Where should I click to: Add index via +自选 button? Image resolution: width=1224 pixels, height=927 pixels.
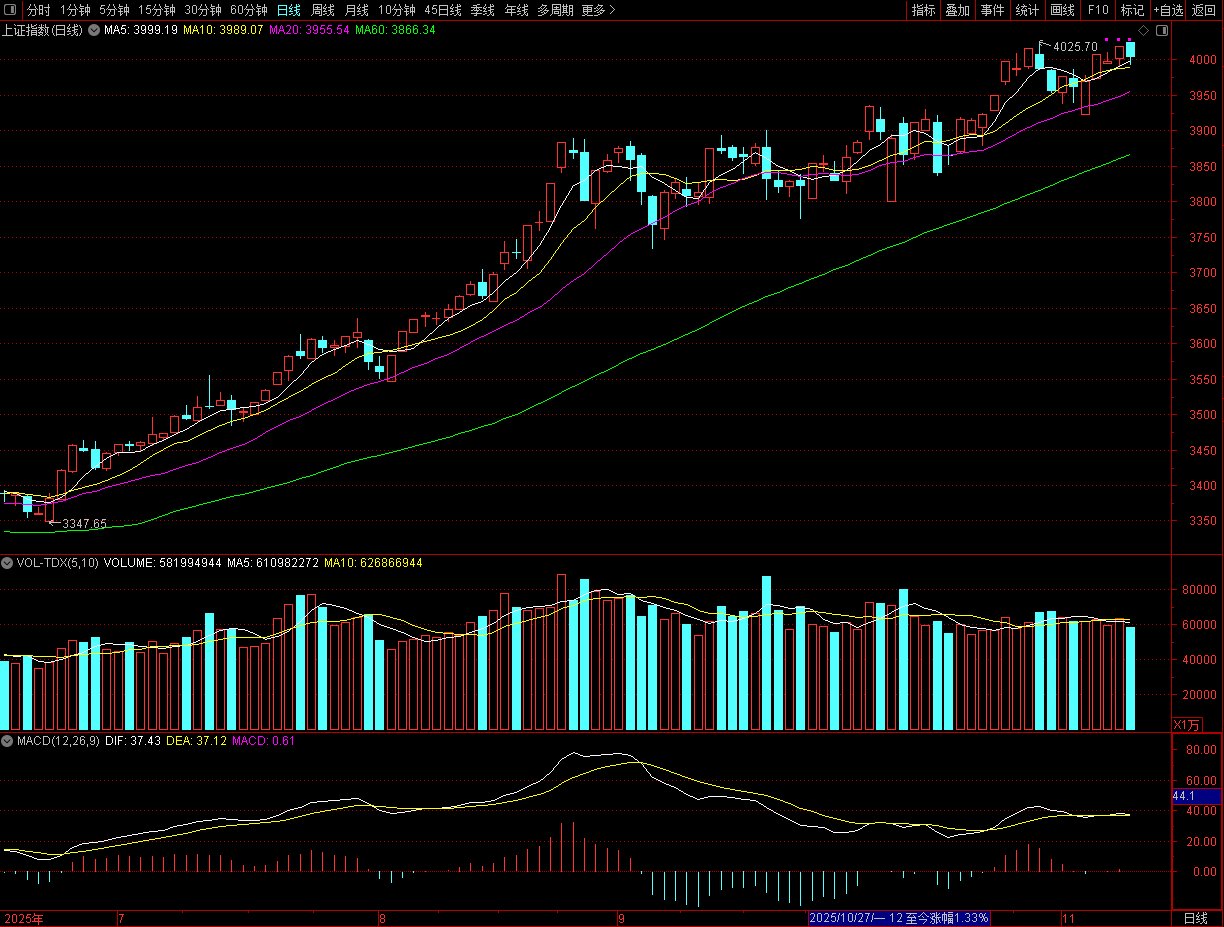(1168, 10)
